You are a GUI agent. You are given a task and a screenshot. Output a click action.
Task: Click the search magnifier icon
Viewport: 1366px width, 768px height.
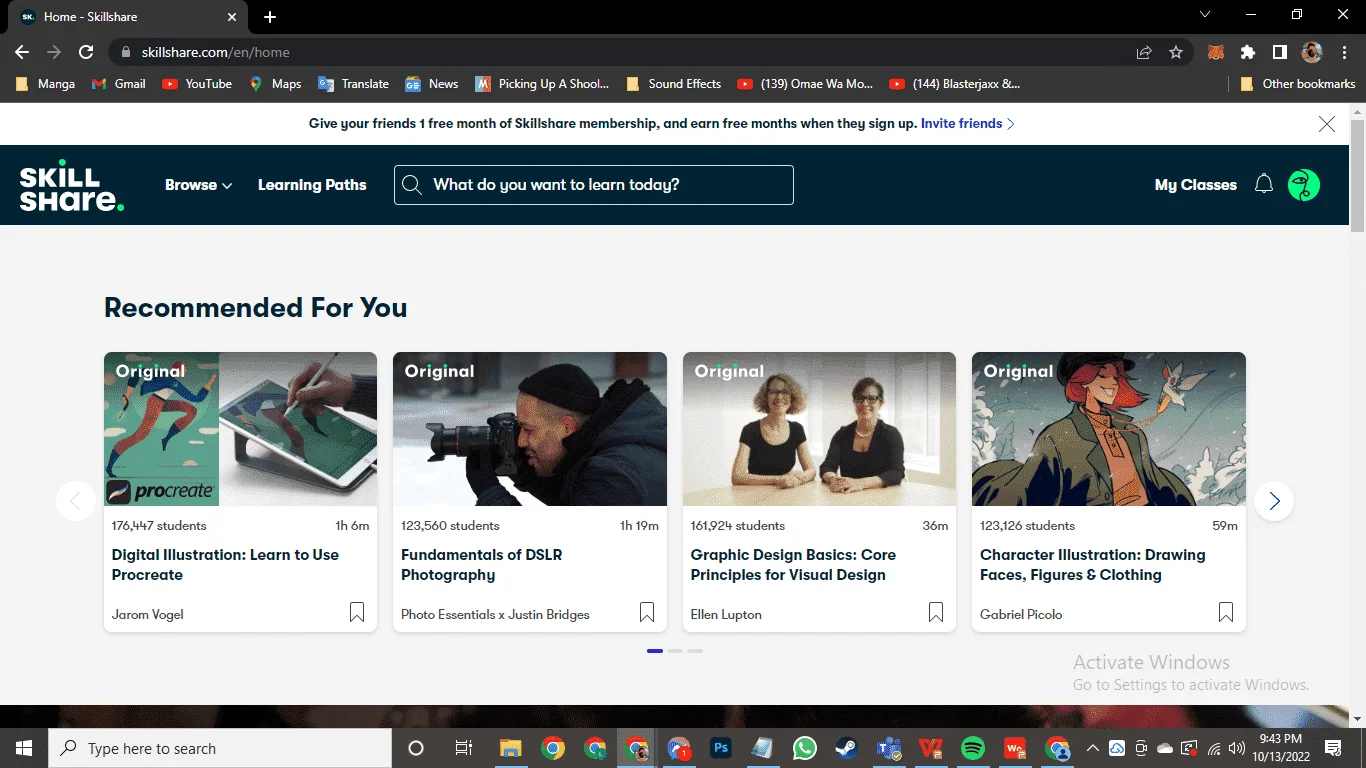point(411,185)
